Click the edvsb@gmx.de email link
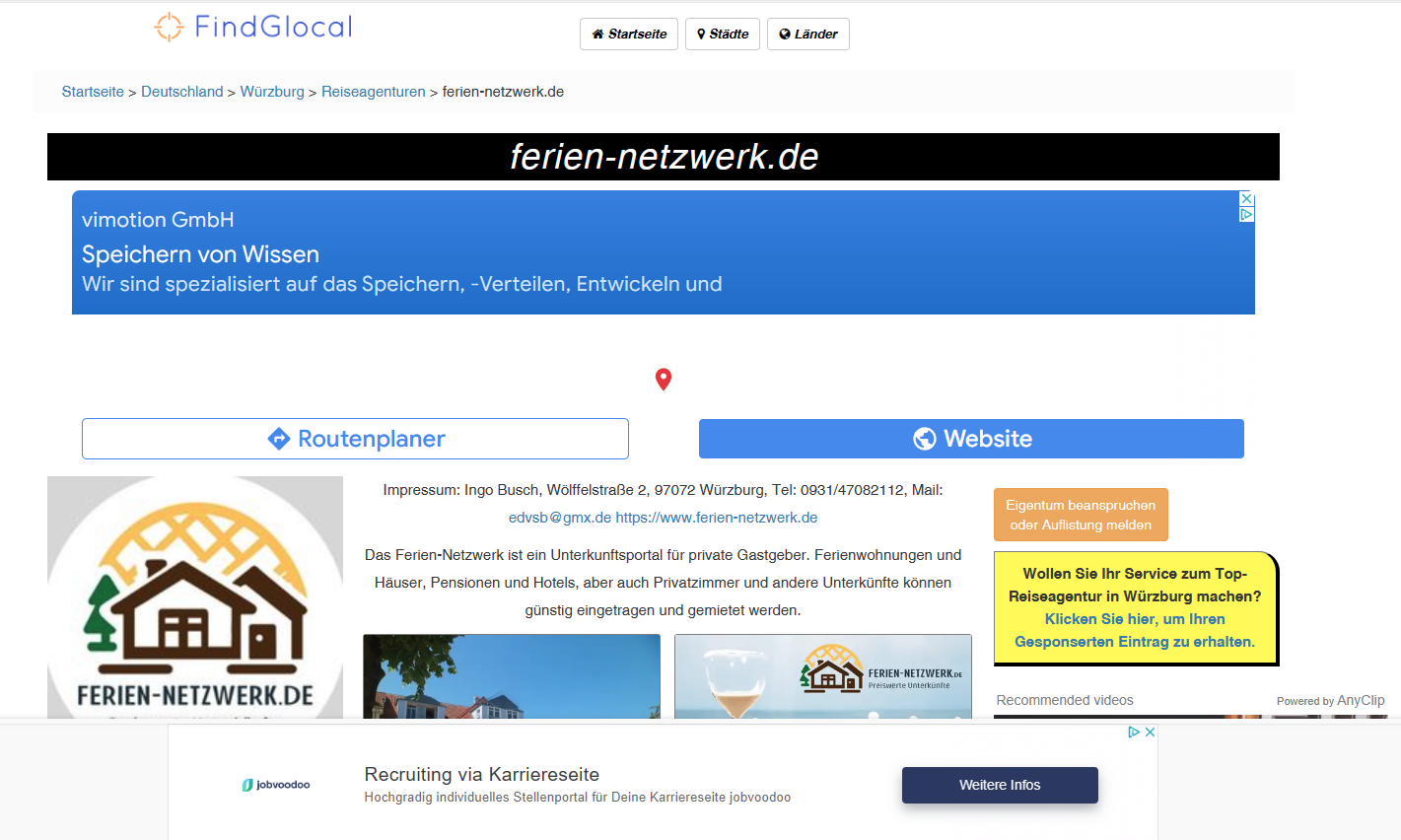The height and width of the screenshot is (840, 1401). tap(560, 518)
